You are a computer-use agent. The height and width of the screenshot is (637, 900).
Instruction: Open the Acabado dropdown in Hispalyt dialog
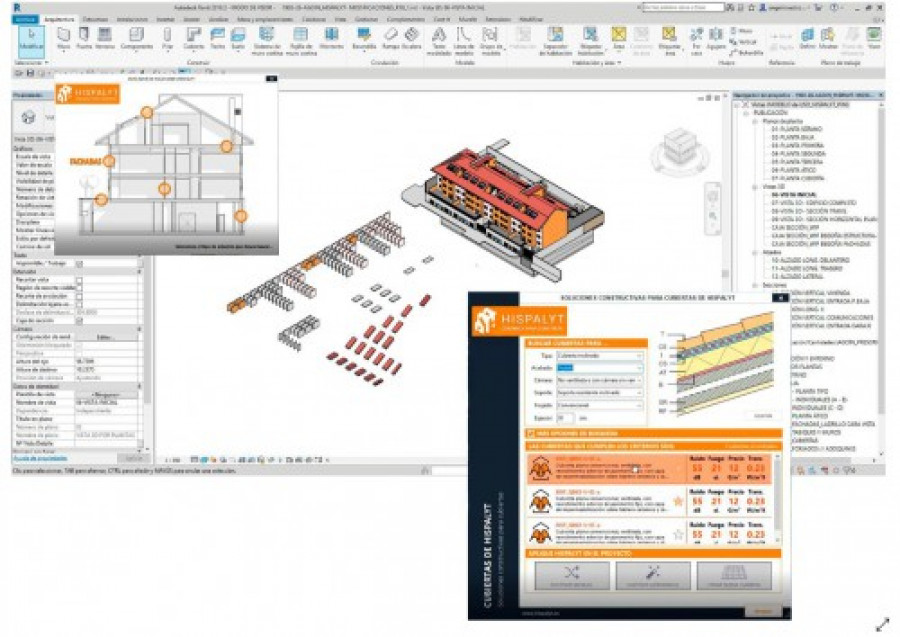pos(599,368)
